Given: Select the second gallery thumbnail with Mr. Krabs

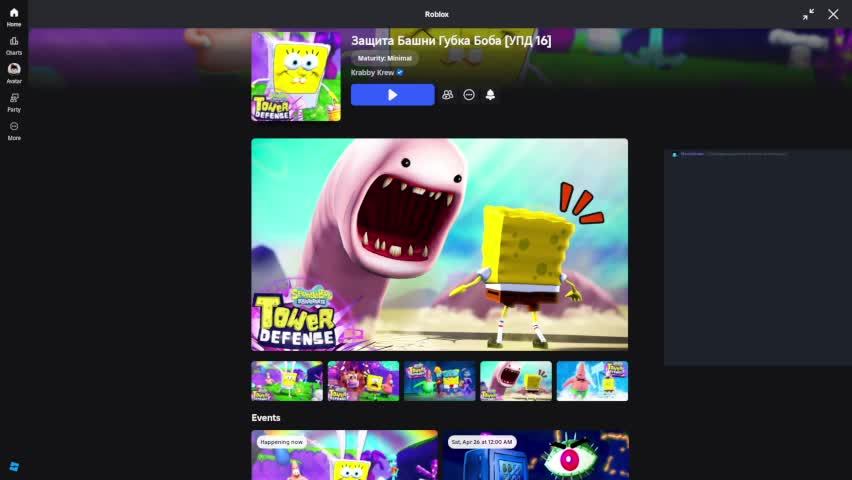Looking at the screenshot, I should click(x=363, y=381).
